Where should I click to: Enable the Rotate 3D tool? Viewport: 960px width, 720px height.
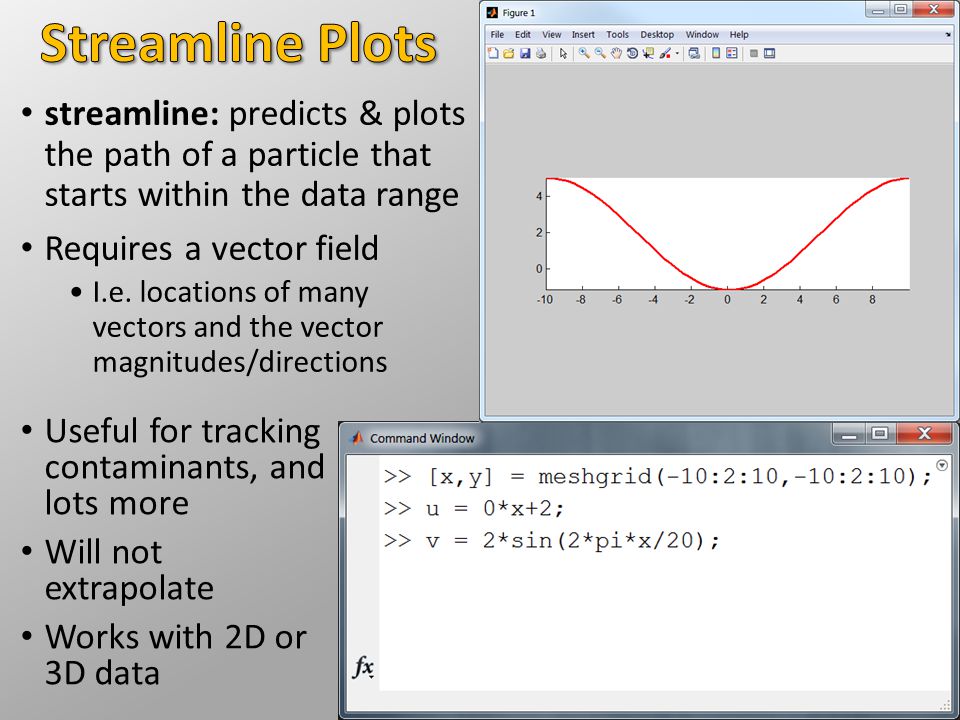[x=632, y=53]
